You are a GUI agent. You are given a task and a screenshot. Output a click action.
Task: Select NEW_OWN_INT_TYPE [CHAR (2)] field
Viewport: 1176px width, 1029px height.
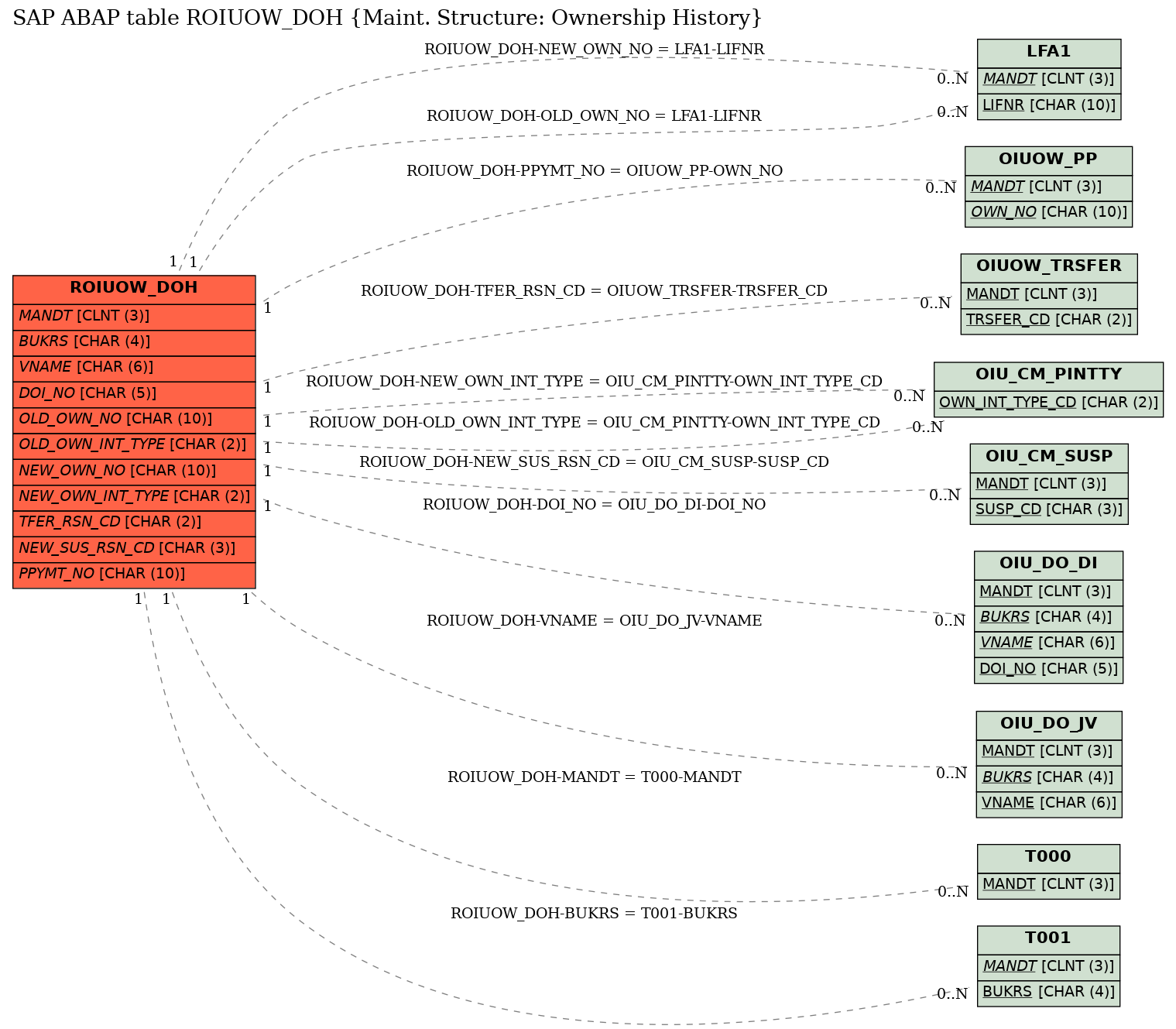click(134, 498)
